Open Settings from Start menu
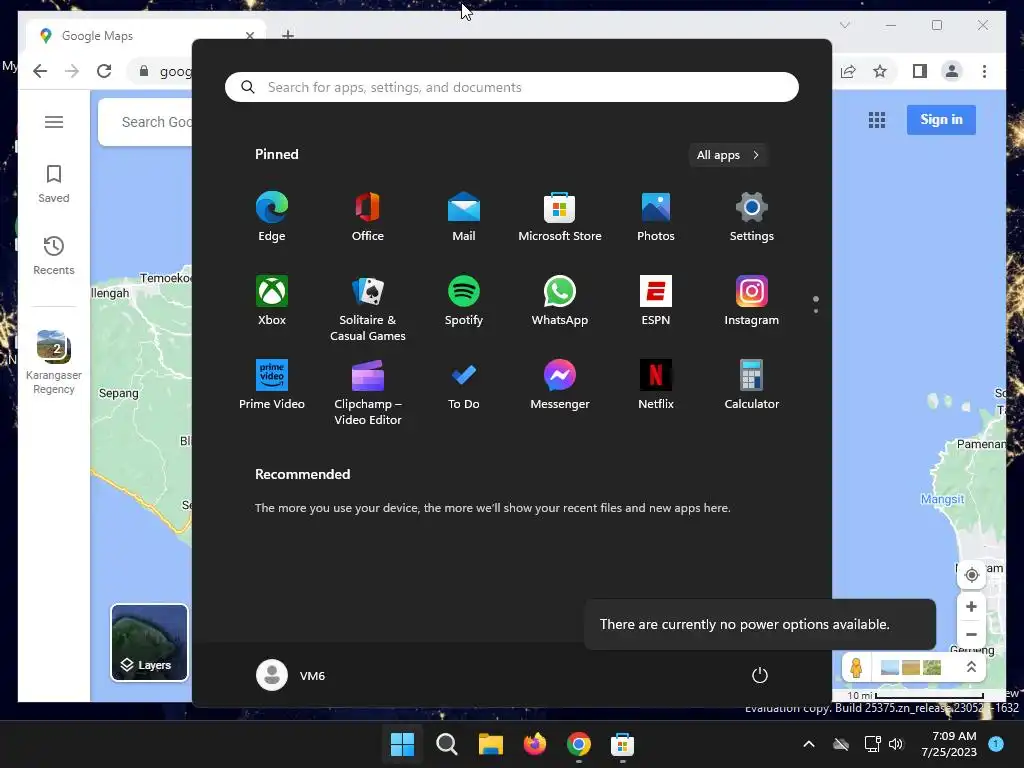Image resolution: width=1024 pixels, height=768 pixels. (x=752, y=217)
